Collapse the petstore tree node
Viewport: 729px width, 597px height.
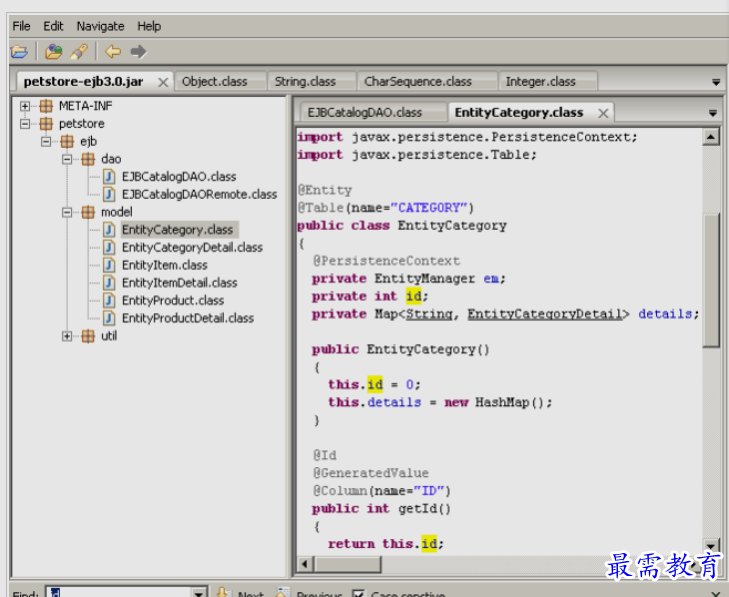tap(25, 124)
